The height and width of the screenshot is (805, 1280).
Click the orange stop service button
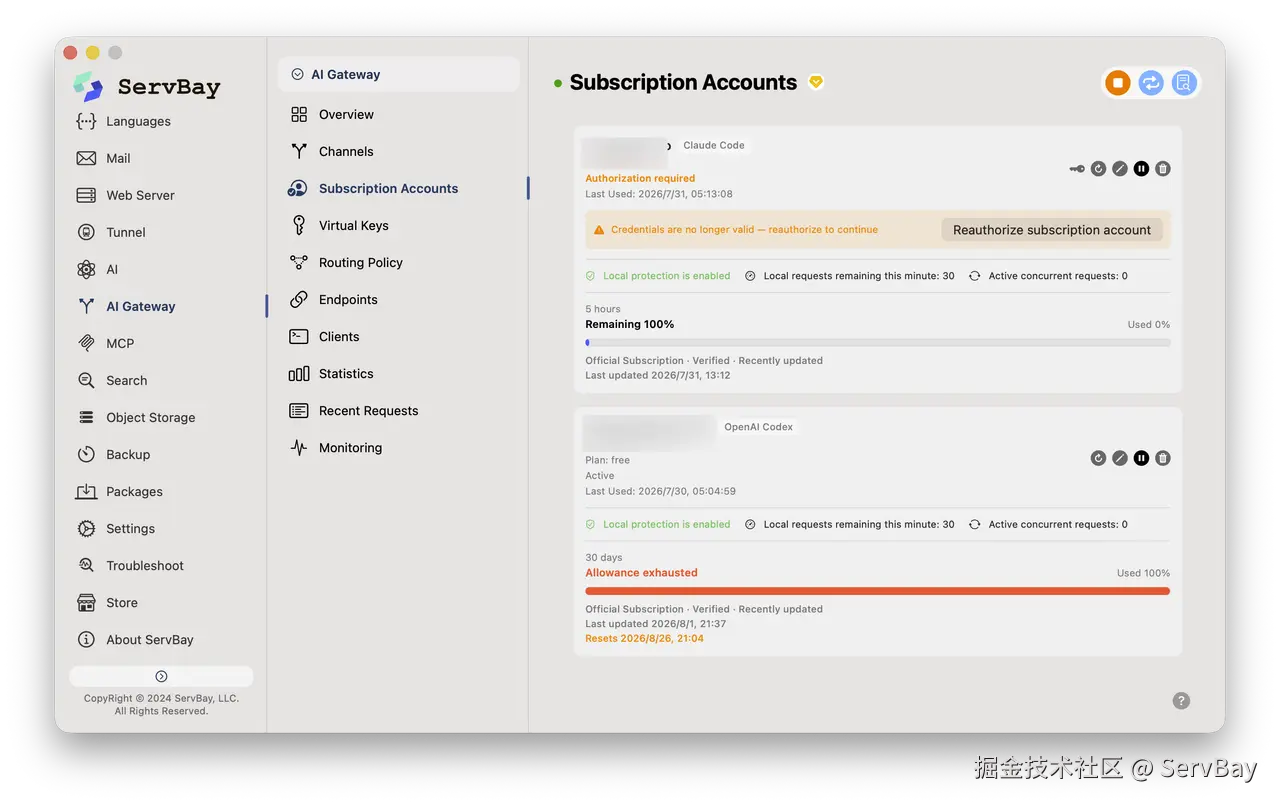(x=1118, y=83)
